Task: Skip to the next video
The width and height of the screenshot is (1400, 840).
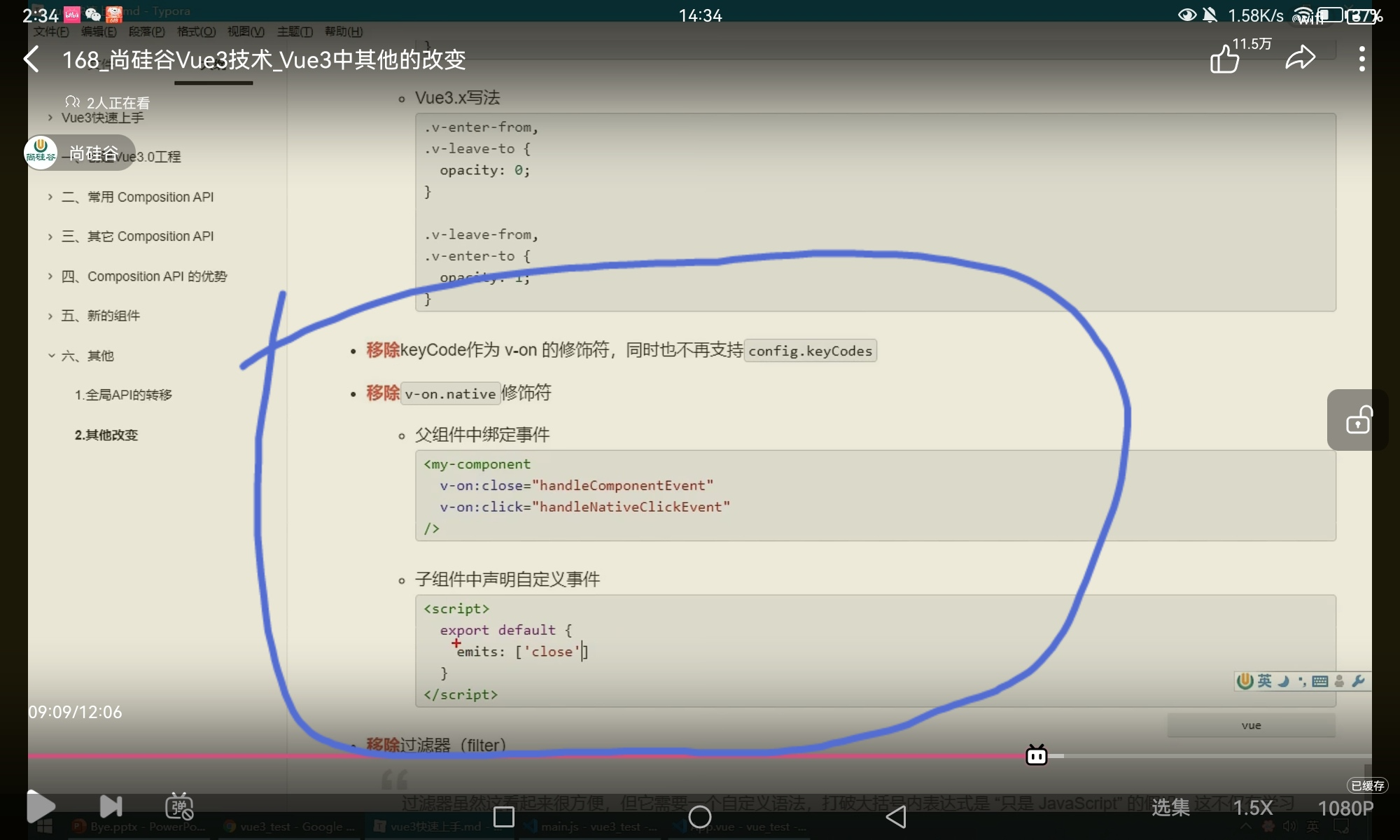Action: [111, 807]
